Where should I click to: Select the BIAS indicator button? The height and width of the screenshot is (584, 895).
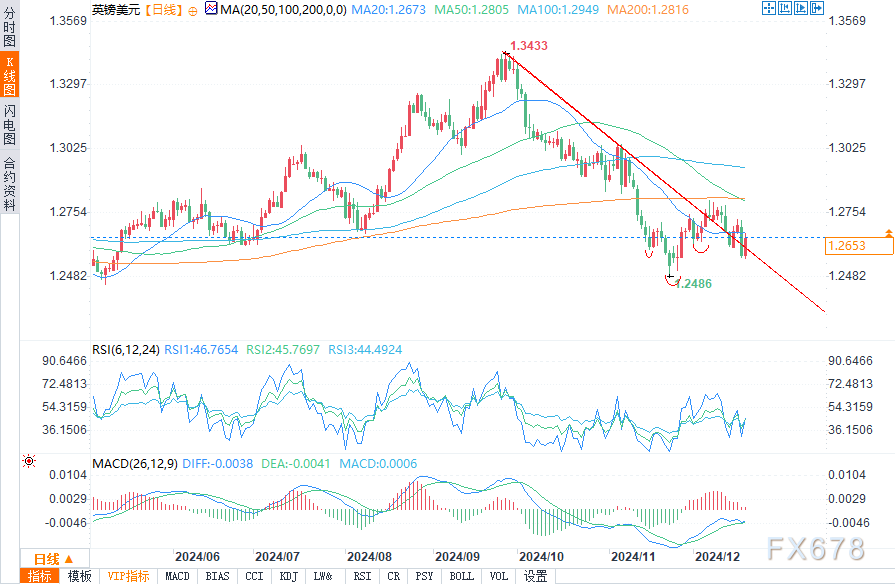pyautogui.click(x=217, y=576)
